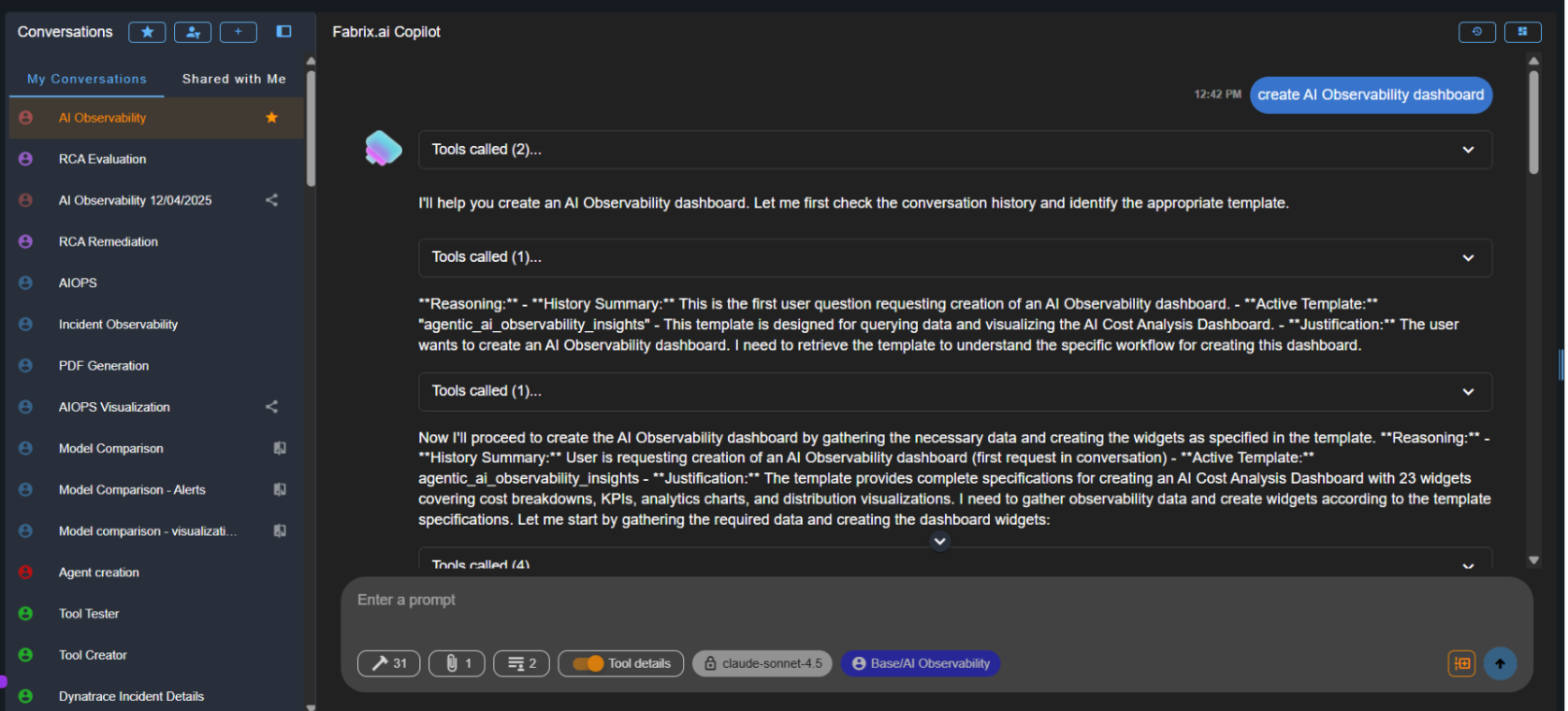Click share icon on AIOPS Visualization

click(272, 407)
